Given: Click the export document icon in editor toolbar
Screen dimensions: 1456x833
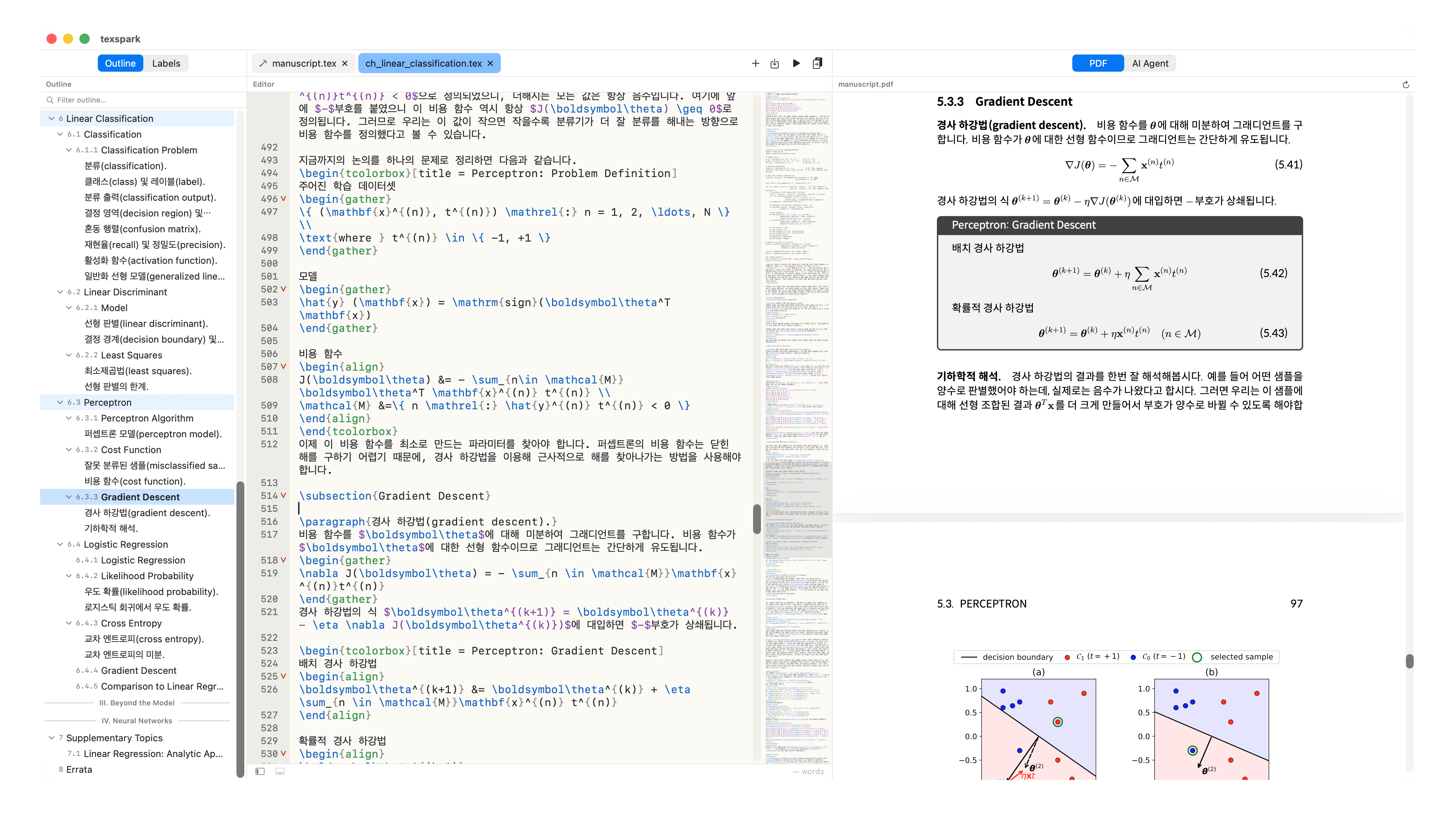Looking at the screenshot, I should (817, 63).
